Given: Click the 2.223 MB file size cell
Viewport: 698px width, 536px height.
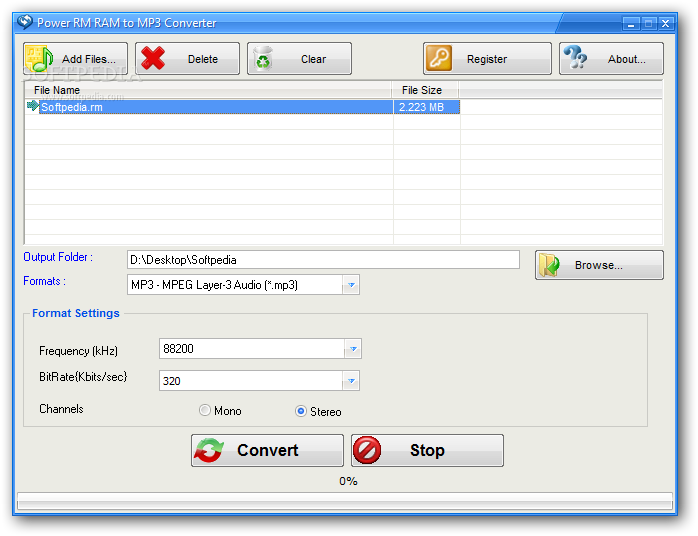Looking at the screenshot, I should [x=426, y=107].
